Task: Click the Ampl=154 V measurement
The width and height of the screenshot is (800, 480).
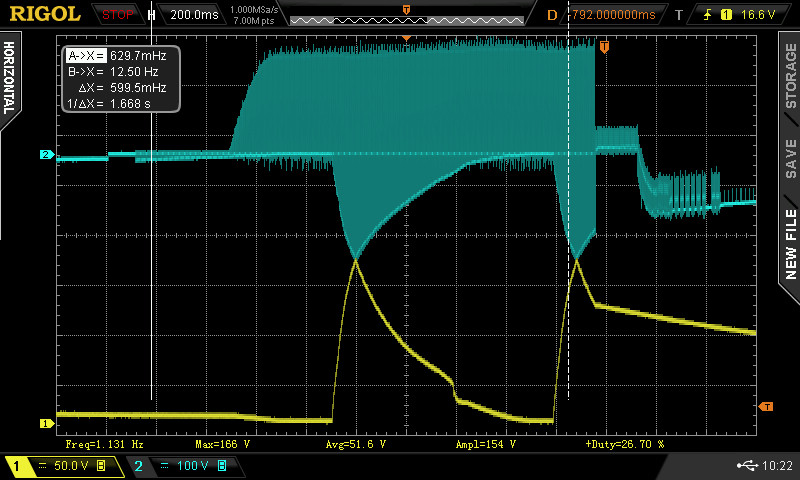Action: [x=486, y=444]
